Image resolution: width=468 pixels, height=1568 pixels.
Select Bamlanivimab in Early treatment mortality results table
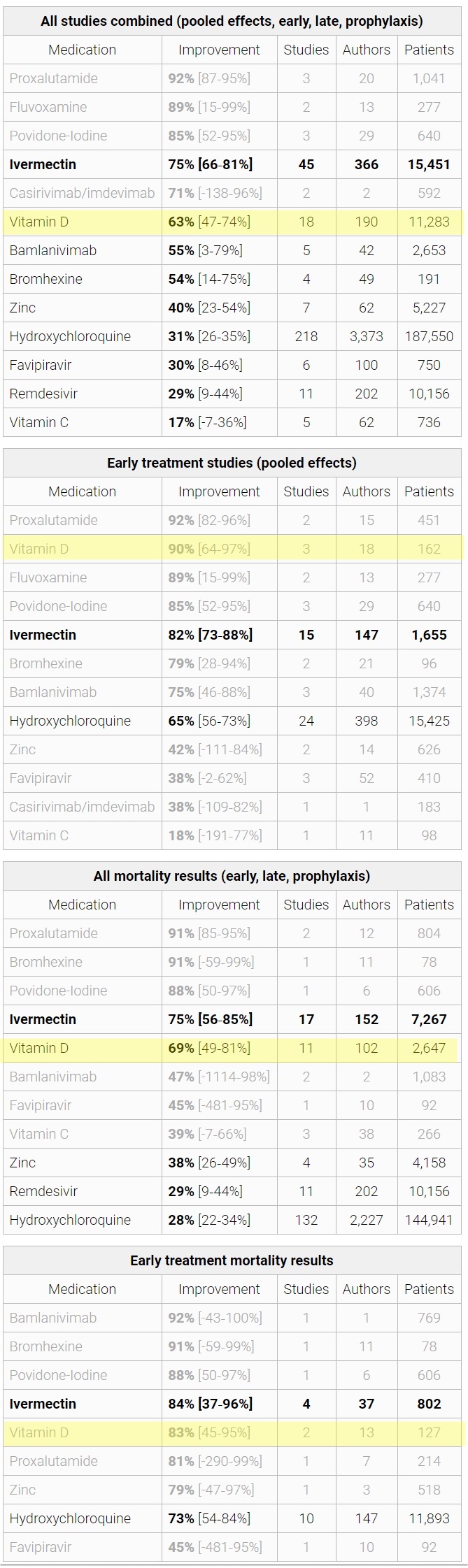[x=53, y=1318]
